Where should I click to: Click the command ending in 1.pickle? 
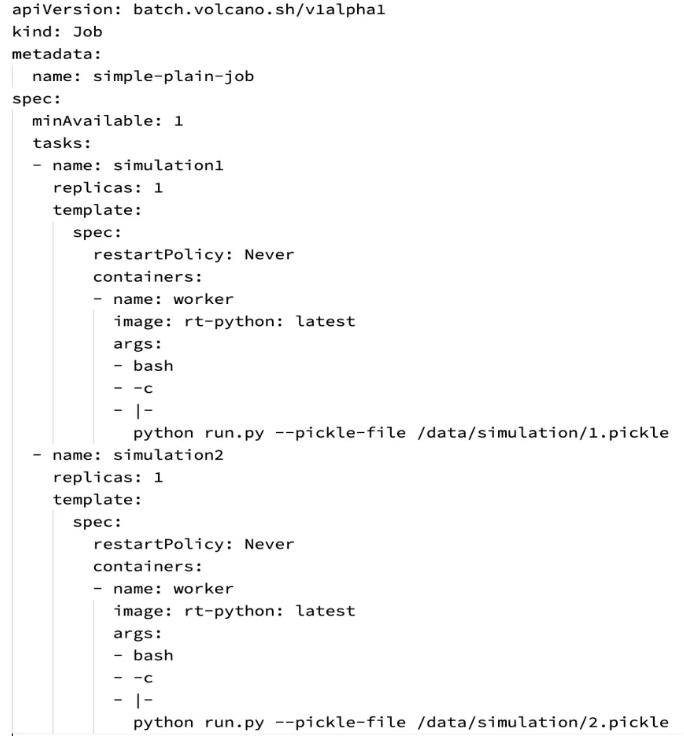click(401, 433)
